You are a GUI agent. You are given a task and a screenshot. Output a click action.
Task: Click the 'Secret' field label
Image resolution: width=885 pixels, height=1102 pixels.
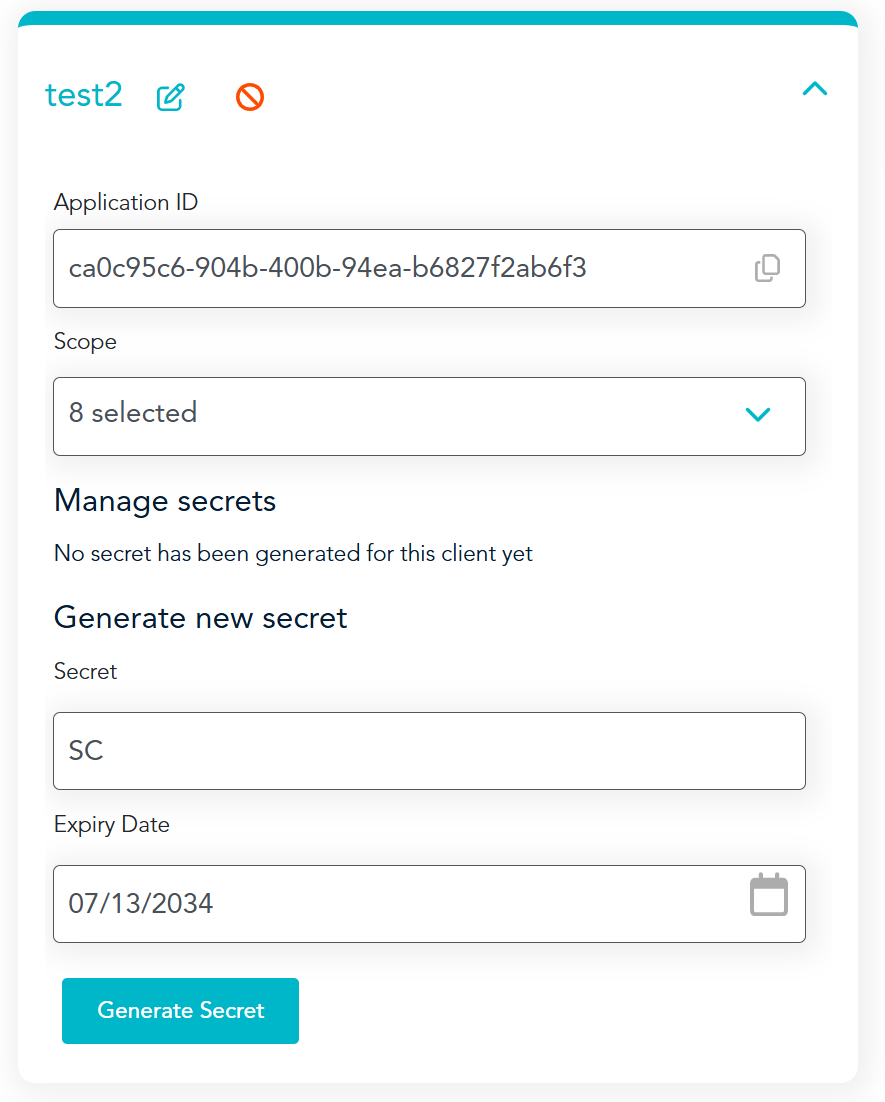click(x=85, y=672)
